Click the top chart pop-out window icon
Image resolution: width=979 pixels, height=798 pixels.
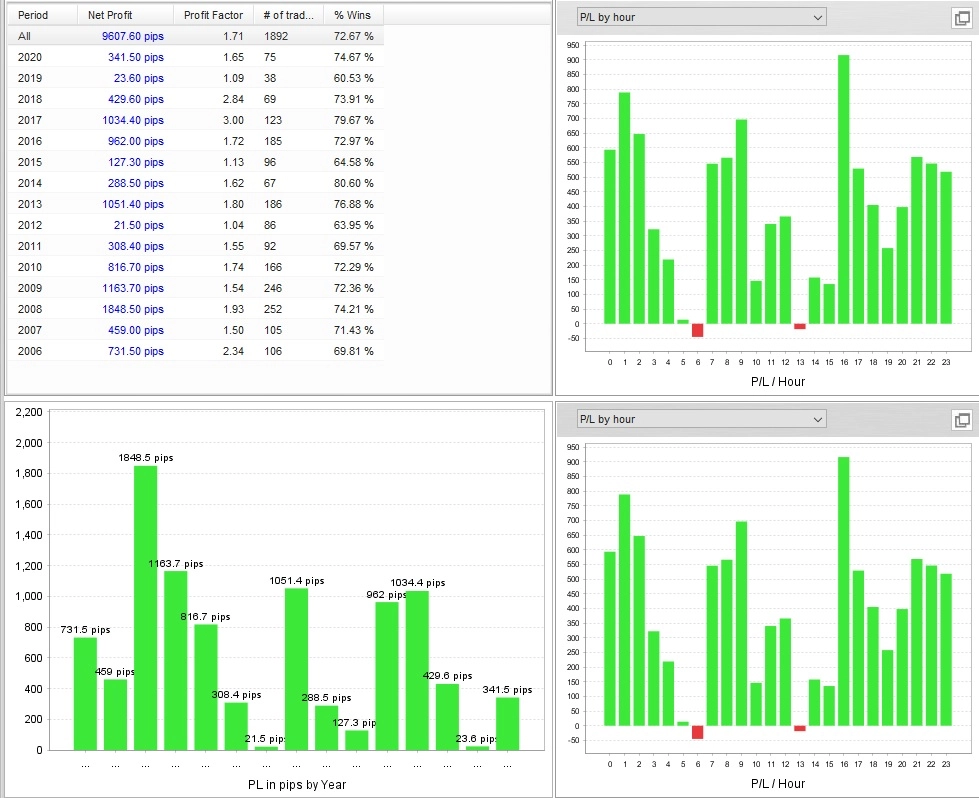[962, 17]
